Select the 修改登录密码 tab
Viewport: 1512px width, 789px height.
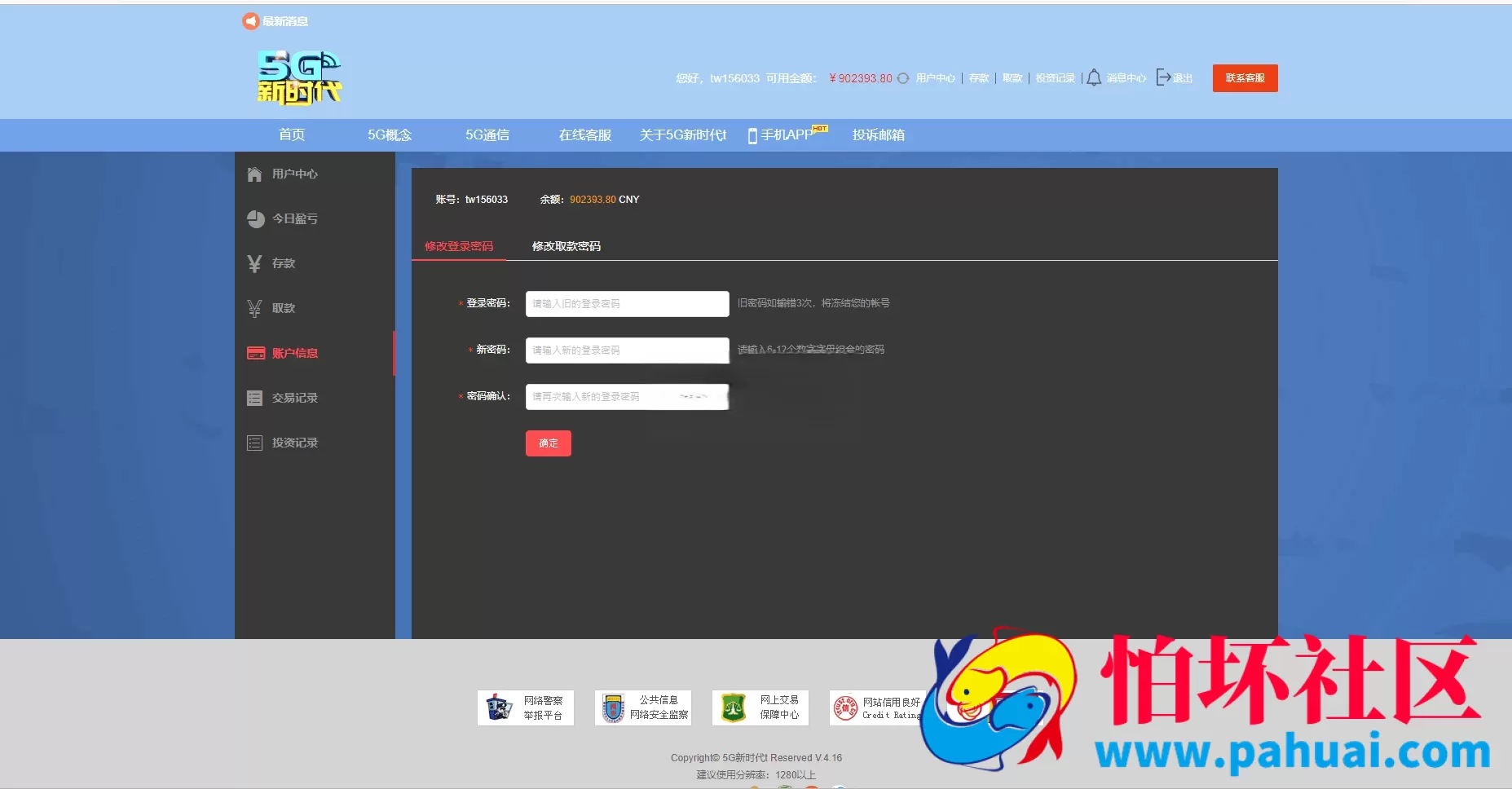[459, 246]
